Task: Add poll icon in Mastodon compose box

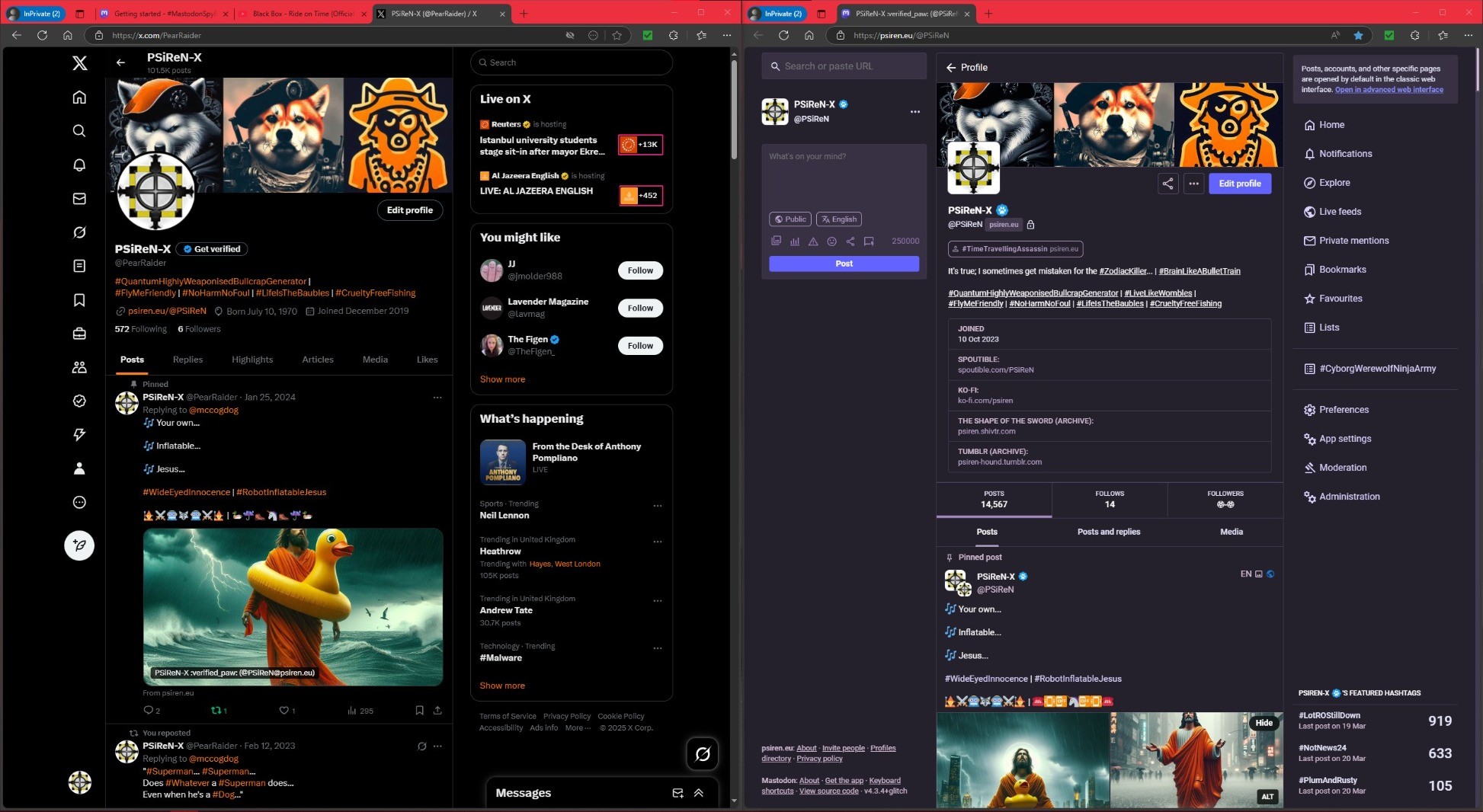Action: 795,241
